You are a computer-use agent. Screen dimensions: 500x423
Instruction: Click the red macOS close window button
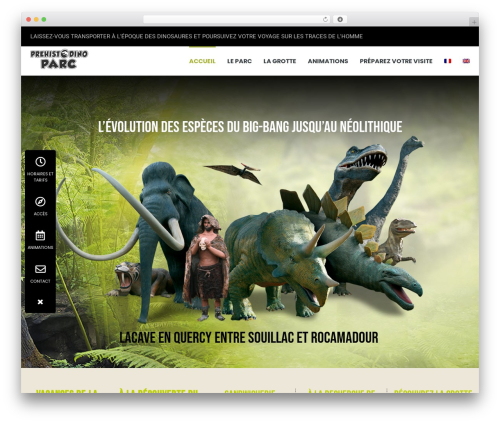[x=29, y=20]
